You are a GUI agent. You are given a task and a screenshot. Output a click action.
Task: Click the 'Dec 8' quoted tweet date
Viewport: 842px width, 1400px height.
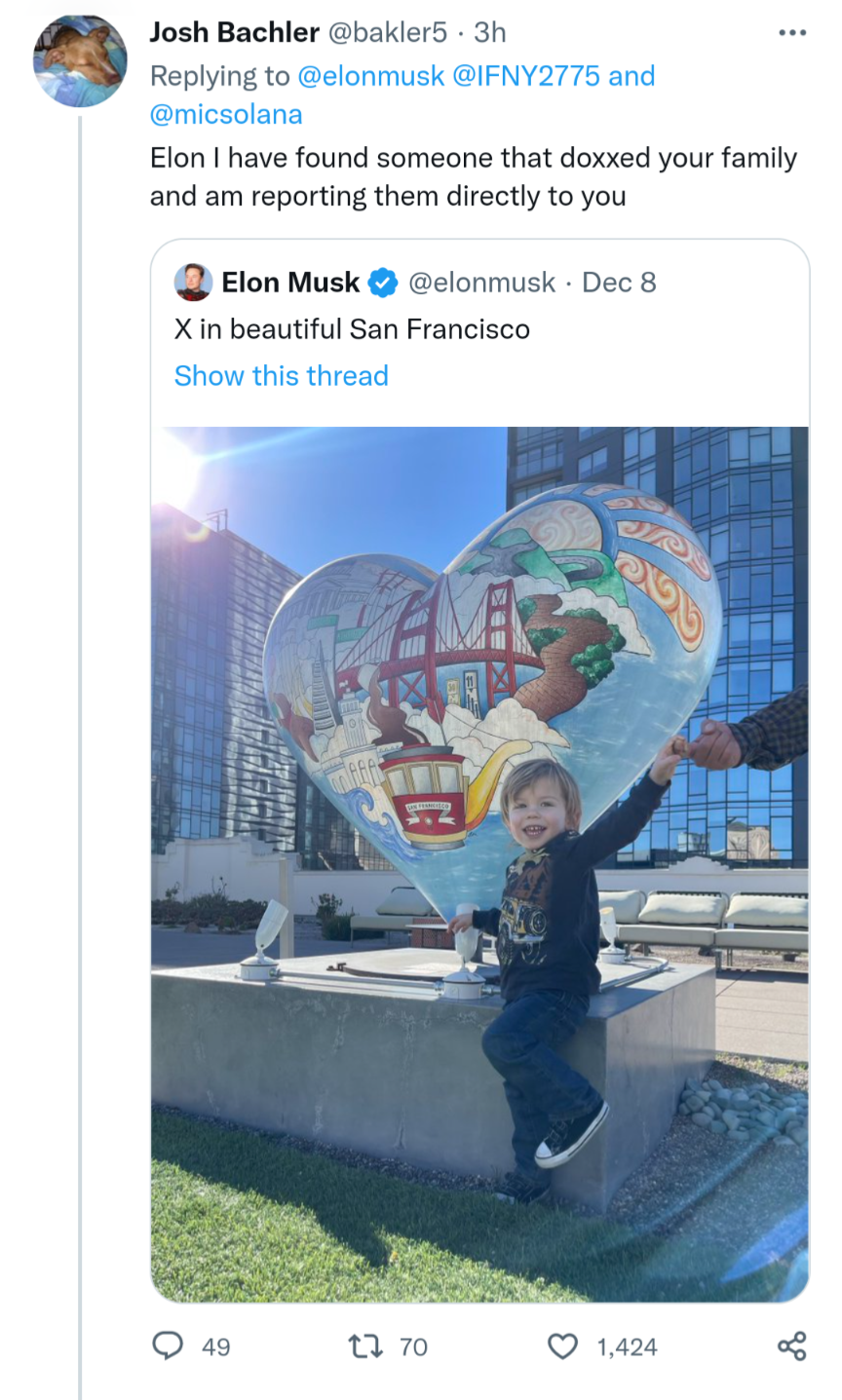pyautogui.click(x=619, y=283)
